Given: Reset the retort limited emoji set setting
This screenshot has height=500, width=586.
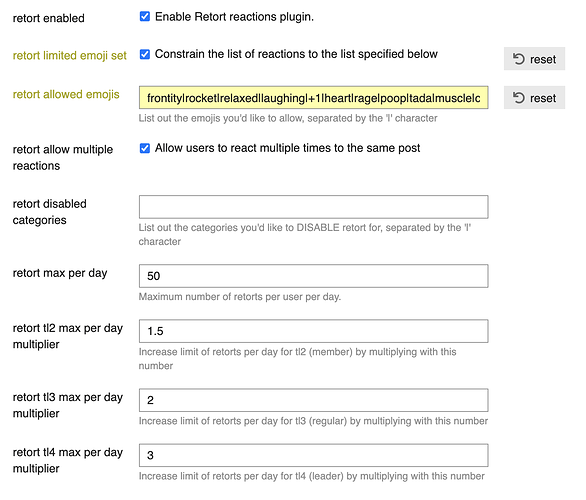Looking at the screenshot, I should pyautogui.click(x=534, y=59).
